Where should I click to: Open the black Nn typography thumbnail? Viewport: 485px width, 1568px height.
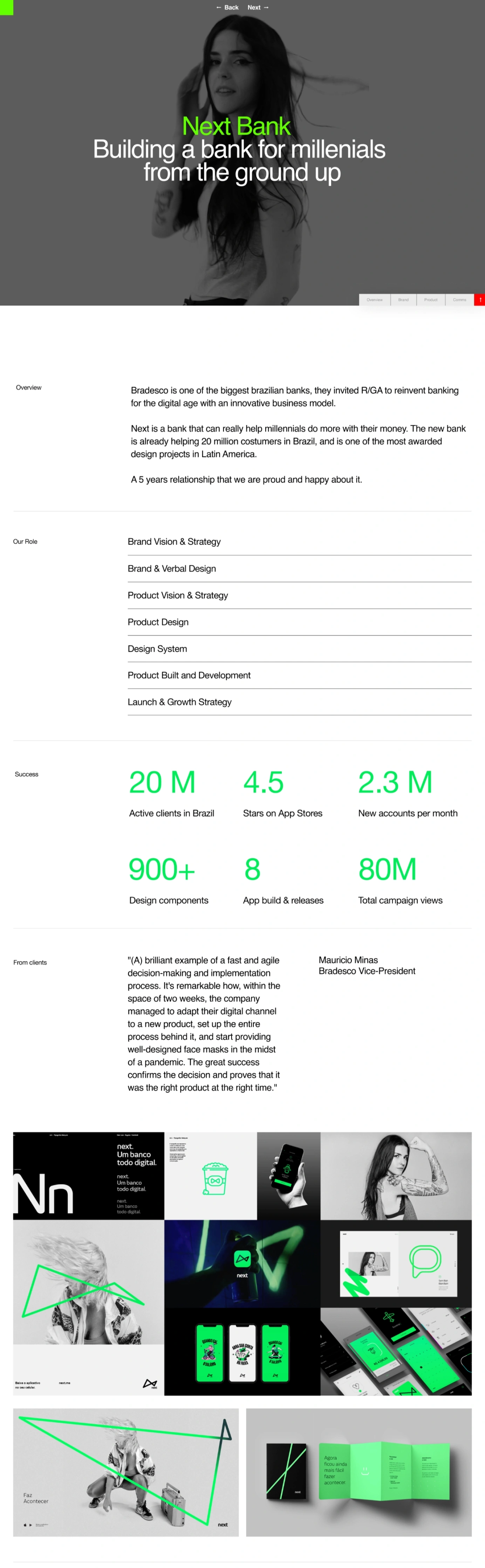pos(89,1175)
